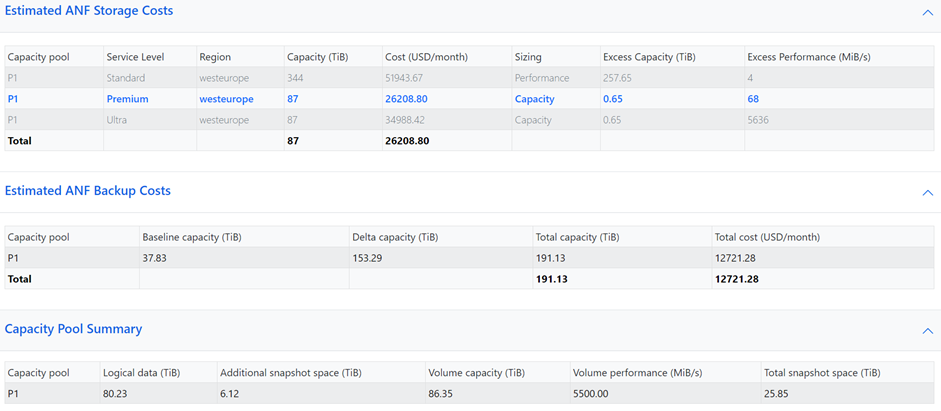This screenshot has height=411, width=941.
Task: Click delta capacity value 153.29
Action: pyautogui.click(x=367, y=258)
